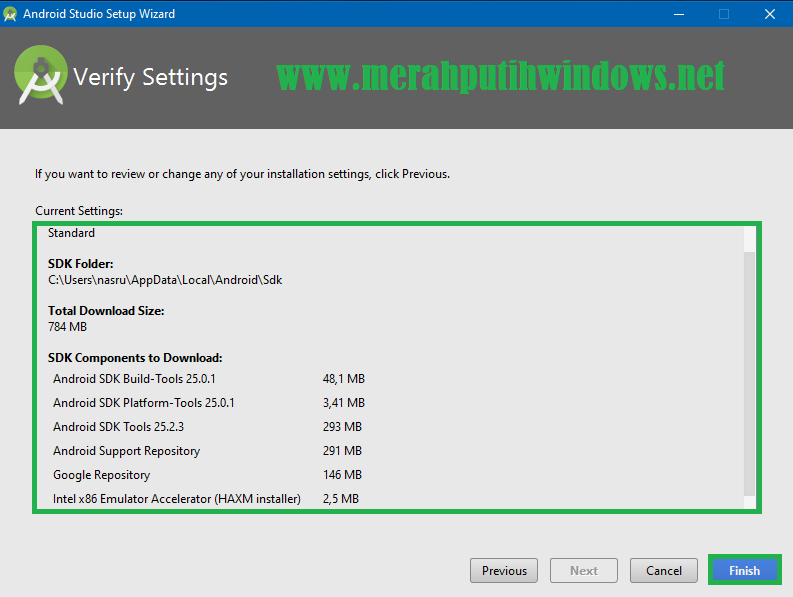Click 'Google Repository' row

[x=208, y=475]
